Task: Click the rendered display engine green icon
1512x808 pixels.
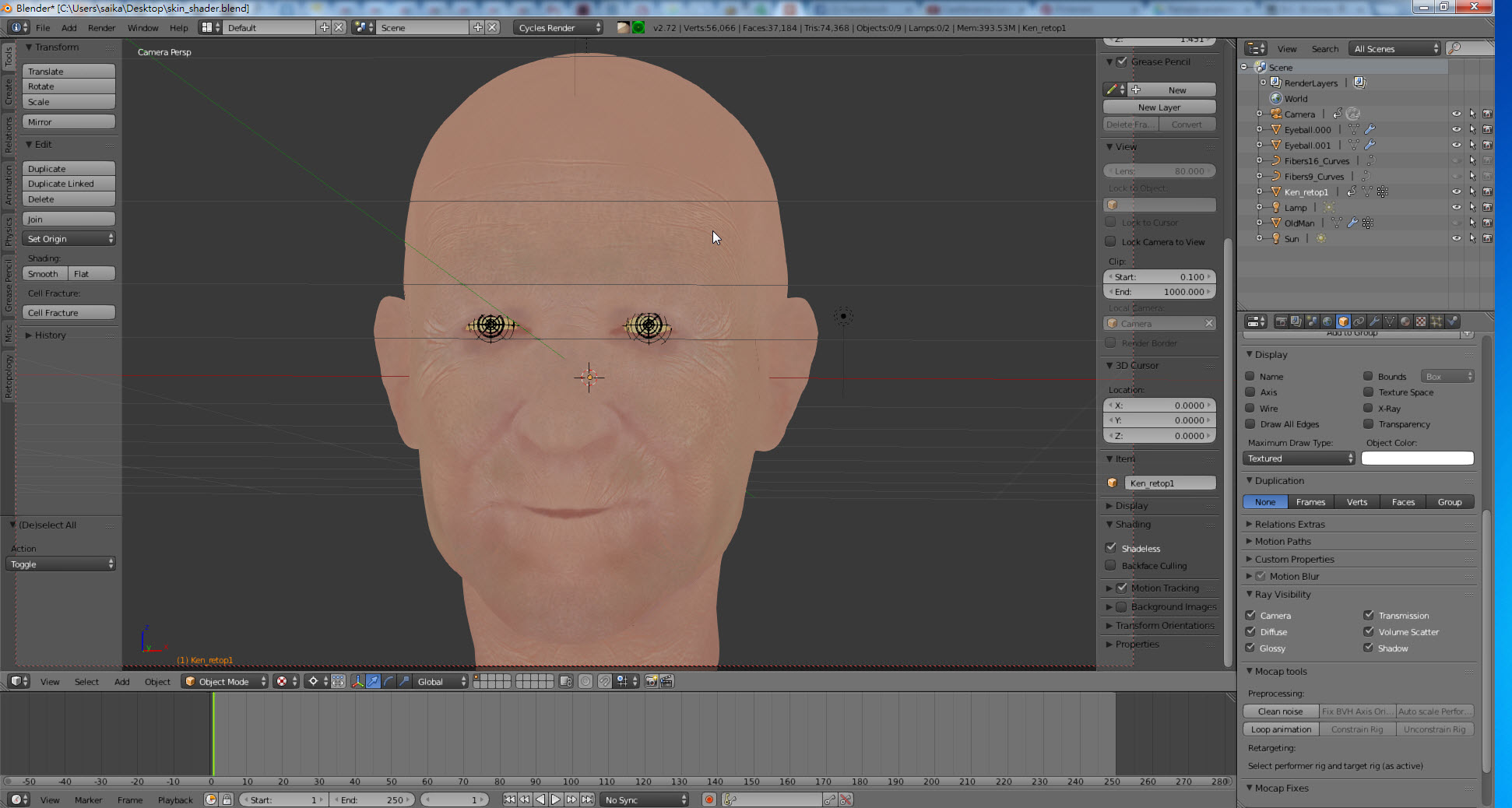Action: tap(638, 27)
